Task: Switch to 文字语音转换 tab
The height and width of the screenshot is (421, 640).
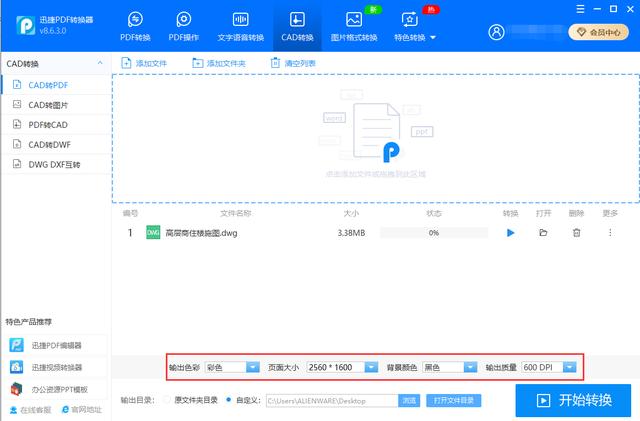Action: (x=240, y=27)
